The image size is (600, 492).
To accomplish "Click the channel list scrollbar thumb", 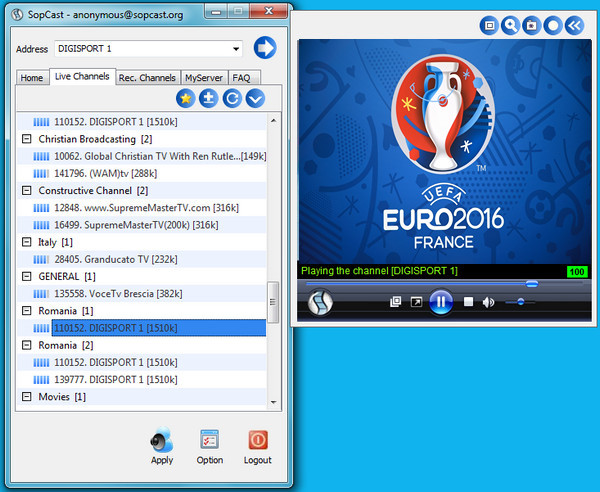I will [273, 302].
